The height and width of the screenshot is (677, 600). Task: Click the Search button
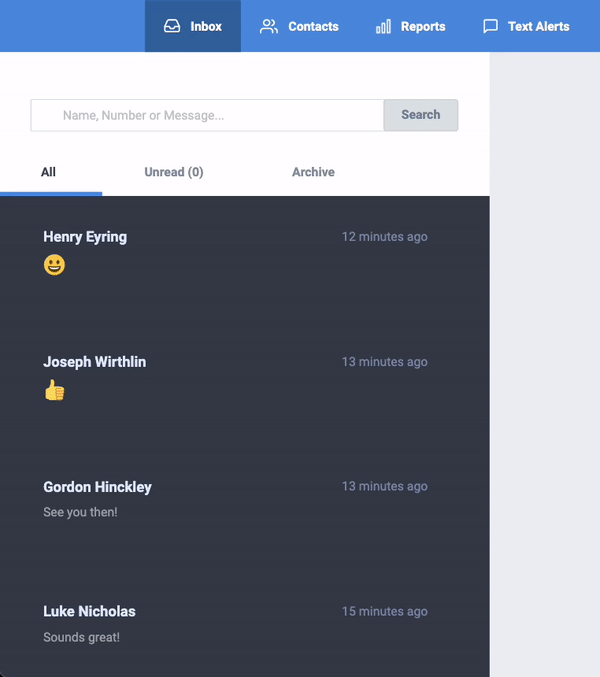click(x=421, y=115)
